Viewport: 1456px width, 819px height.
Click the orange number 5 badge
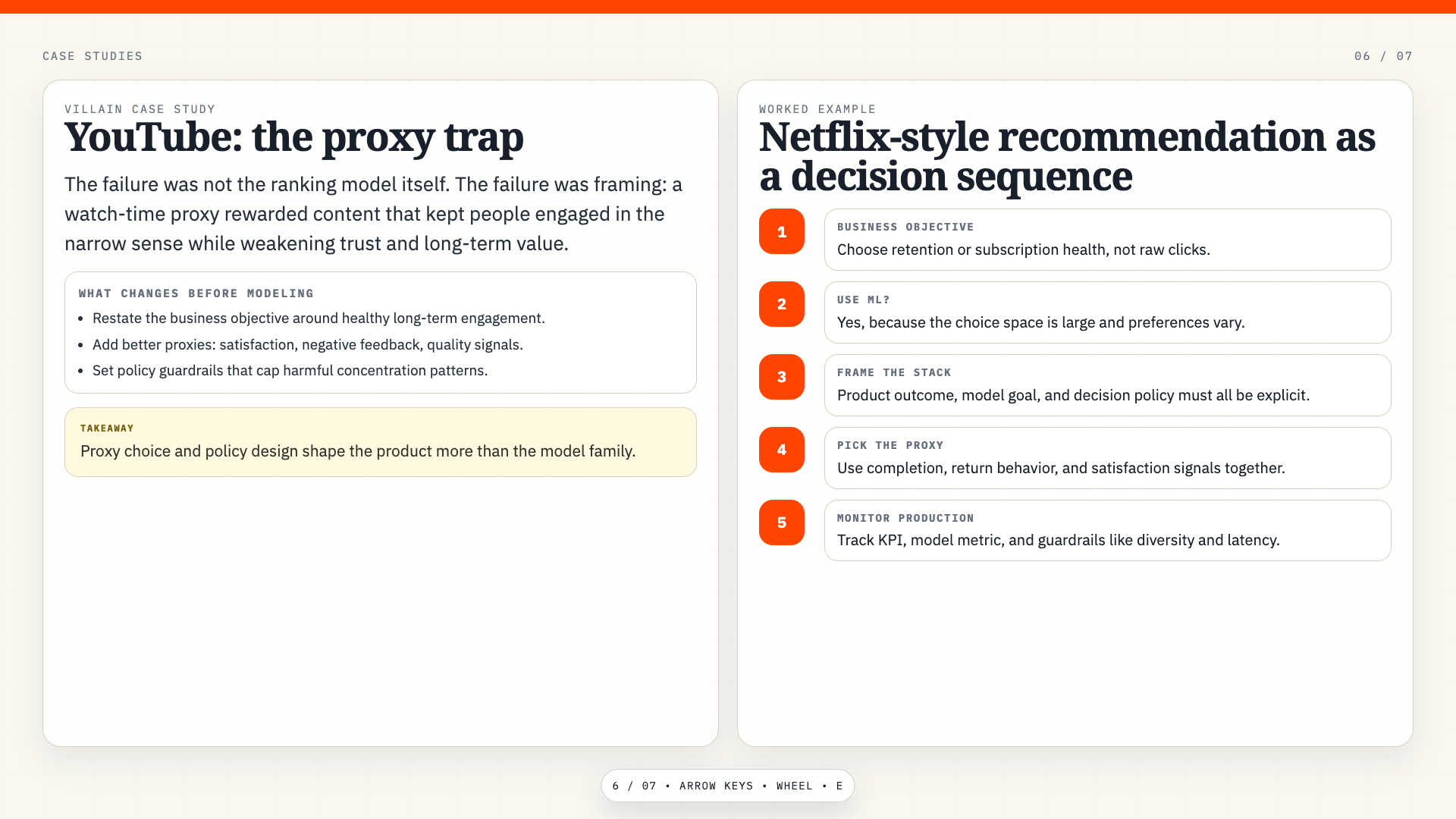pos(782,522)
